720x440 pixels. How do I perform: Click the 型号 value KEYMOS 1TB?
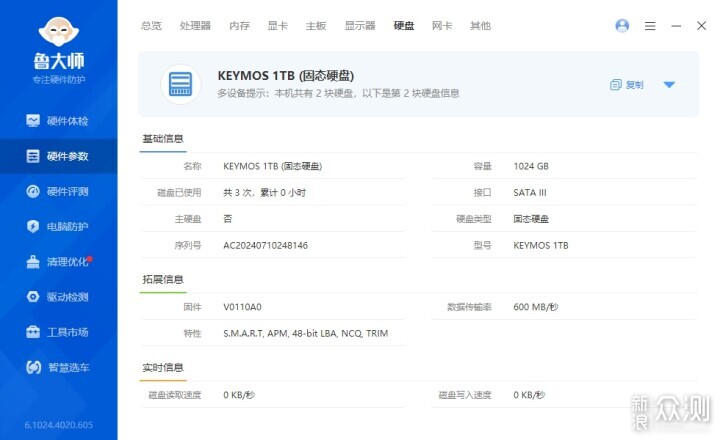coord(541,245)
